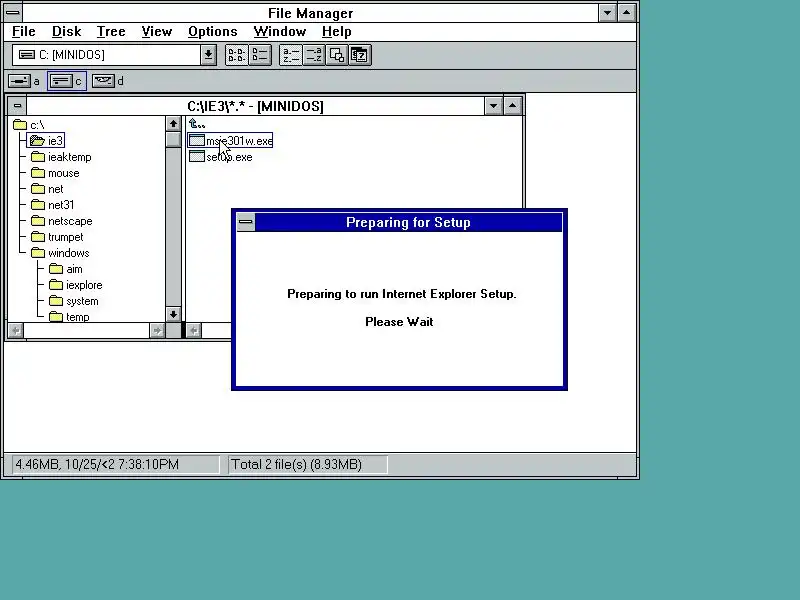Click the '4.46MB, 10/25/<2 7:38:10PM' status text

[97, 464]
